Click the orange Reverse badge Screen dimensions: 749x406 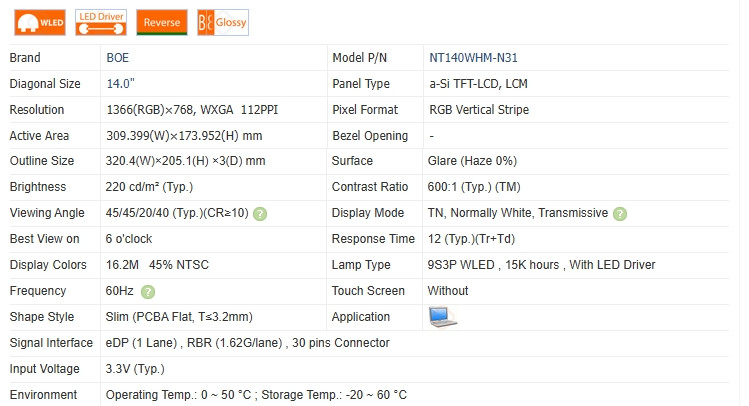point(162,22)
